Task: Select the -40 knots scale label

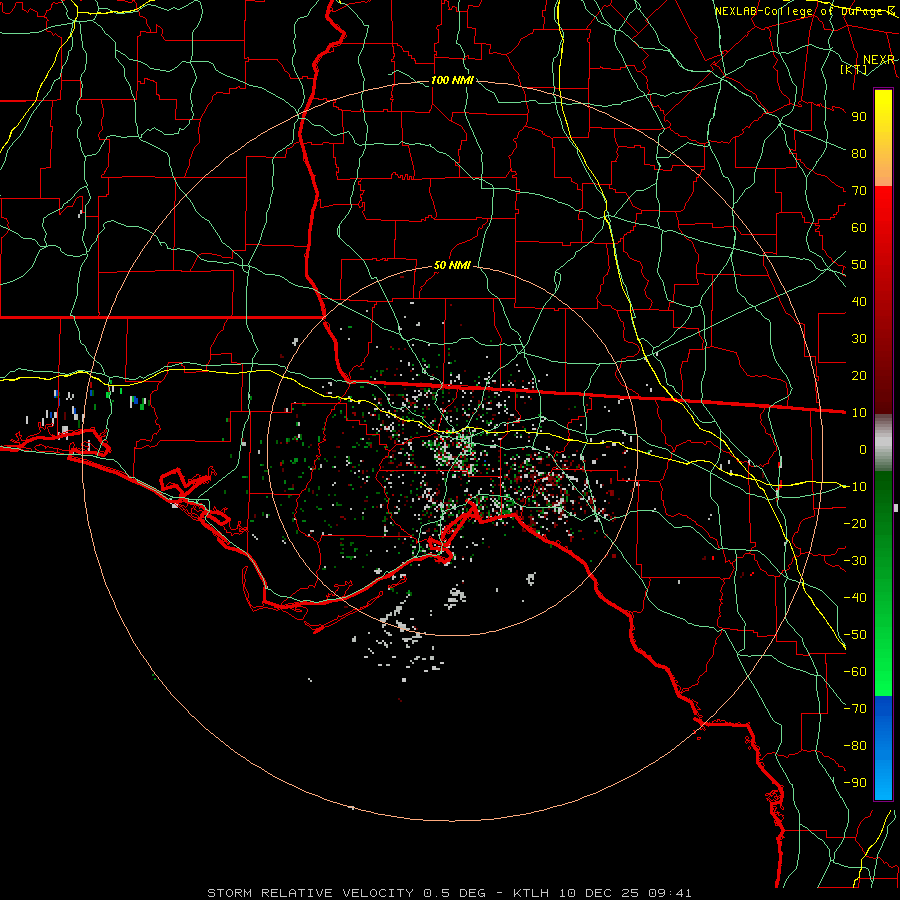Action: [x=855, y=598]
